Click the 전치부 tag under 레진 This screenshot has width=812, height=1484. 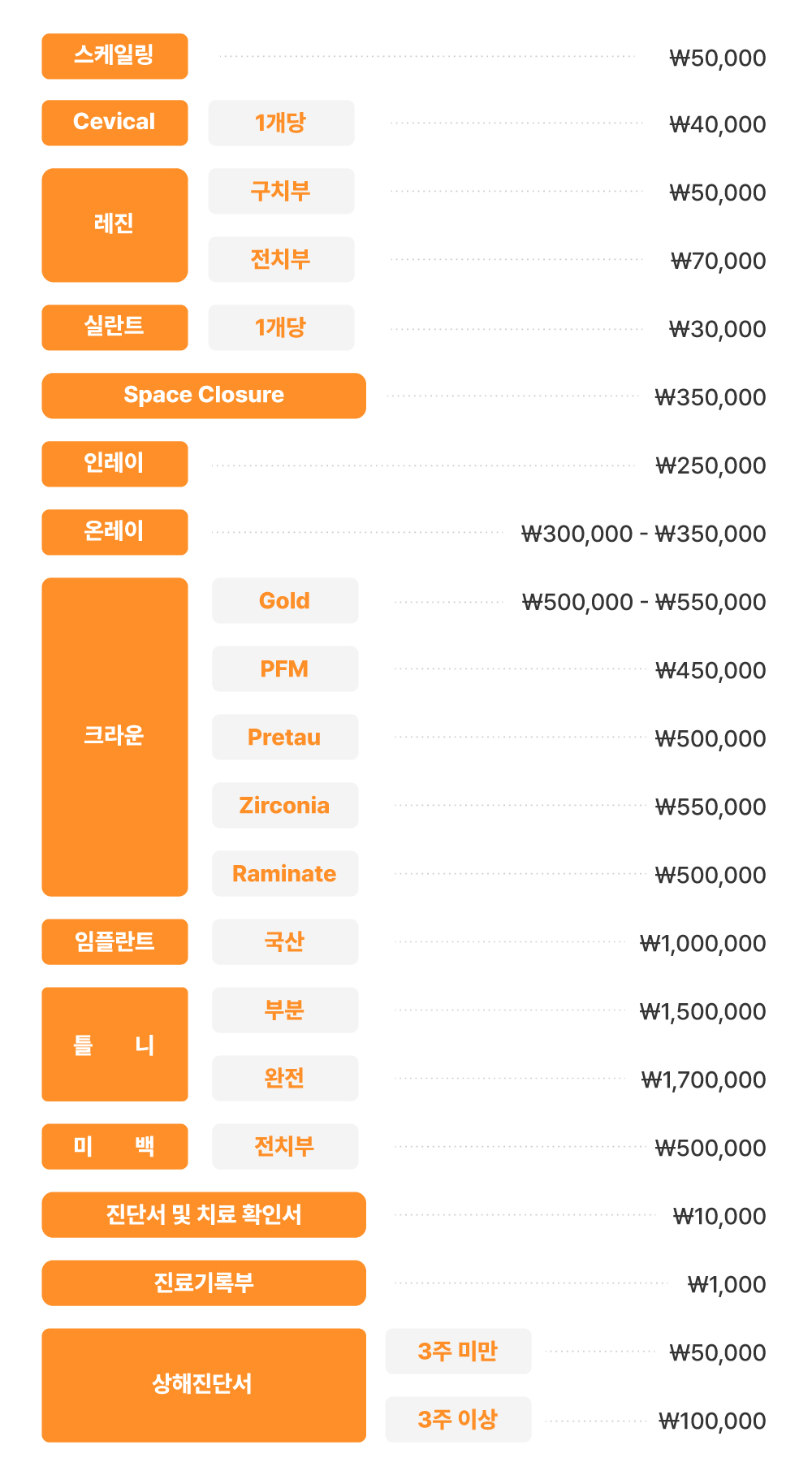coord(281,259)
